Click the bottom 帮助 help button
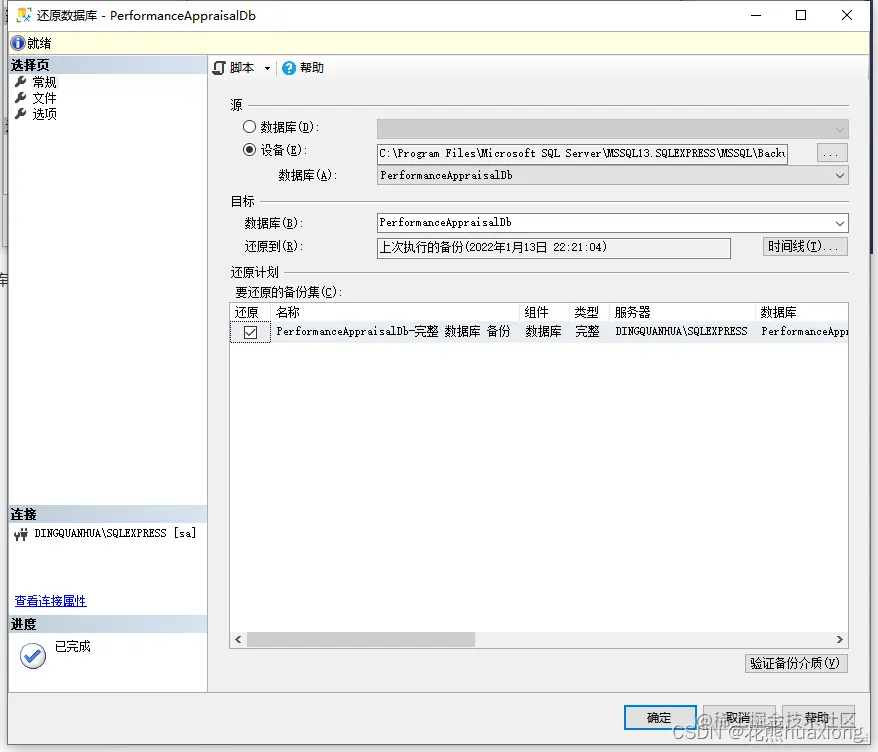Viewport: 878px width, 752px height. 818,717
